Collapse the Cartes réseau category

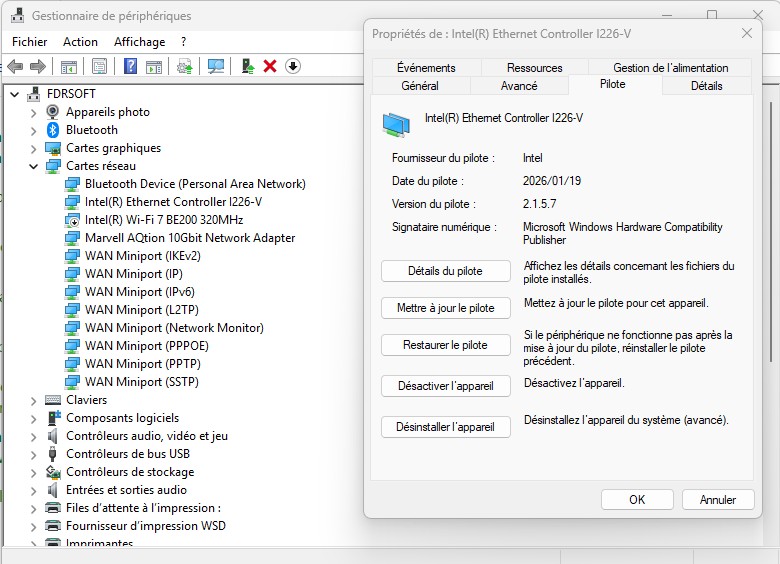pyautogui.click(x=33, y=166)
